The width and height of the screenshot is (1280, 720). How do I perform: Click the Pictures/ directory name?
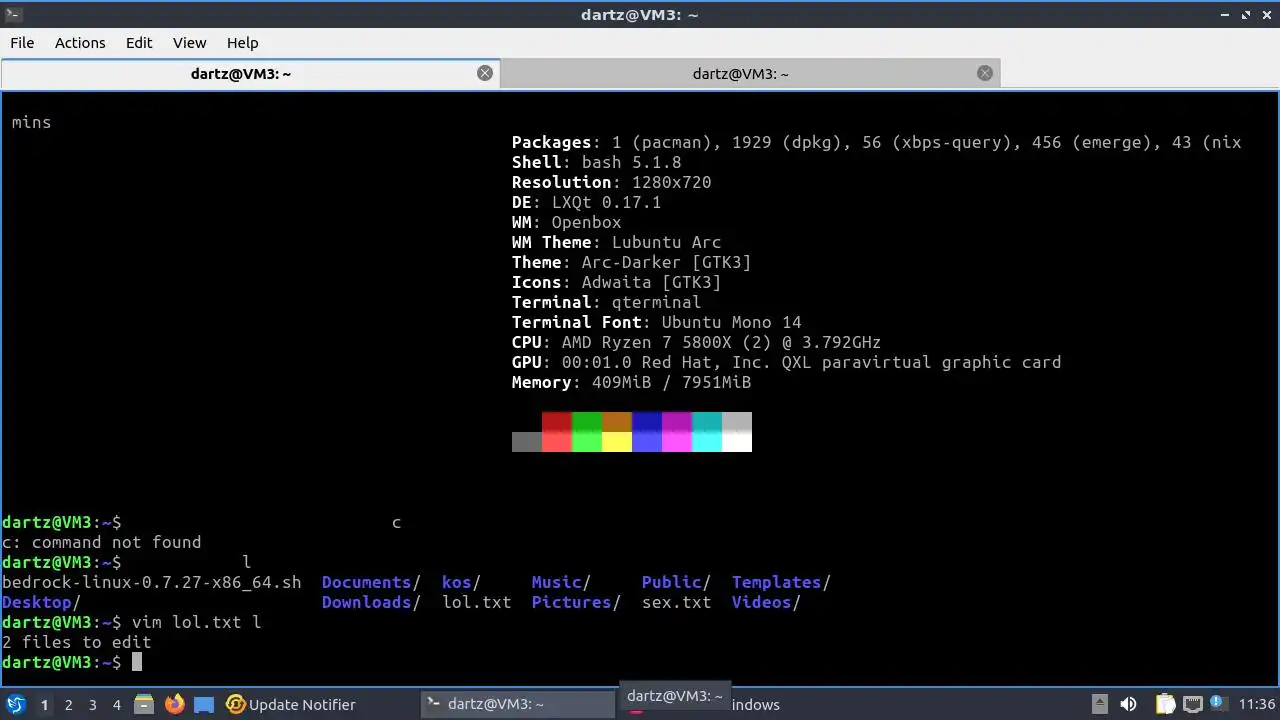click(576, 602)
